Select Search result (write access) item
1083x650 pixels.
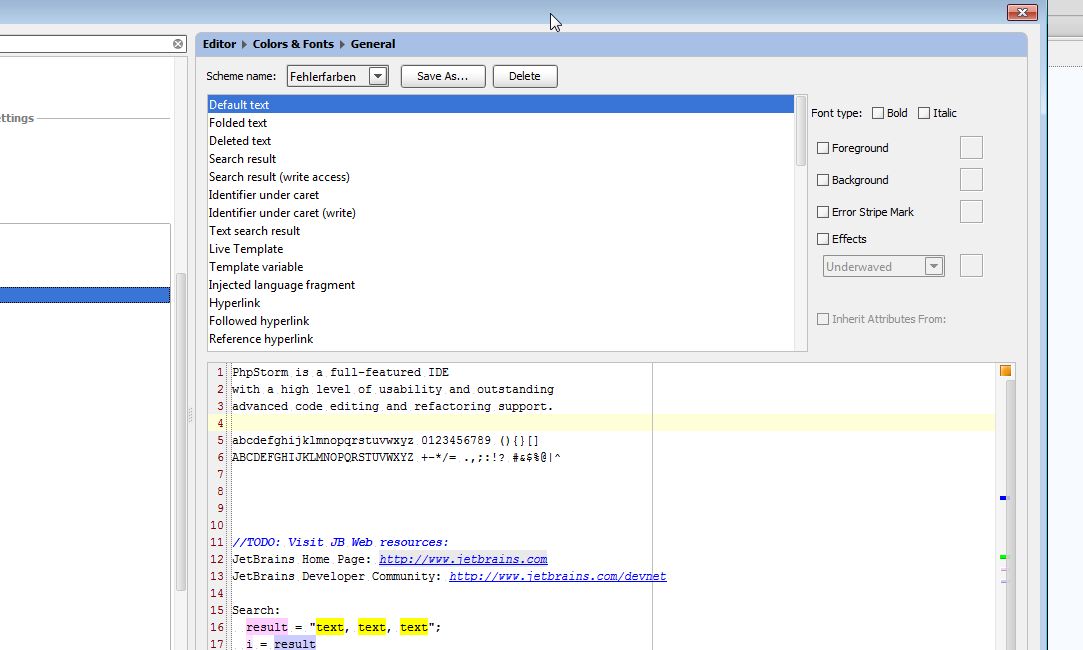pyautogui.click(x=501, y=177)
